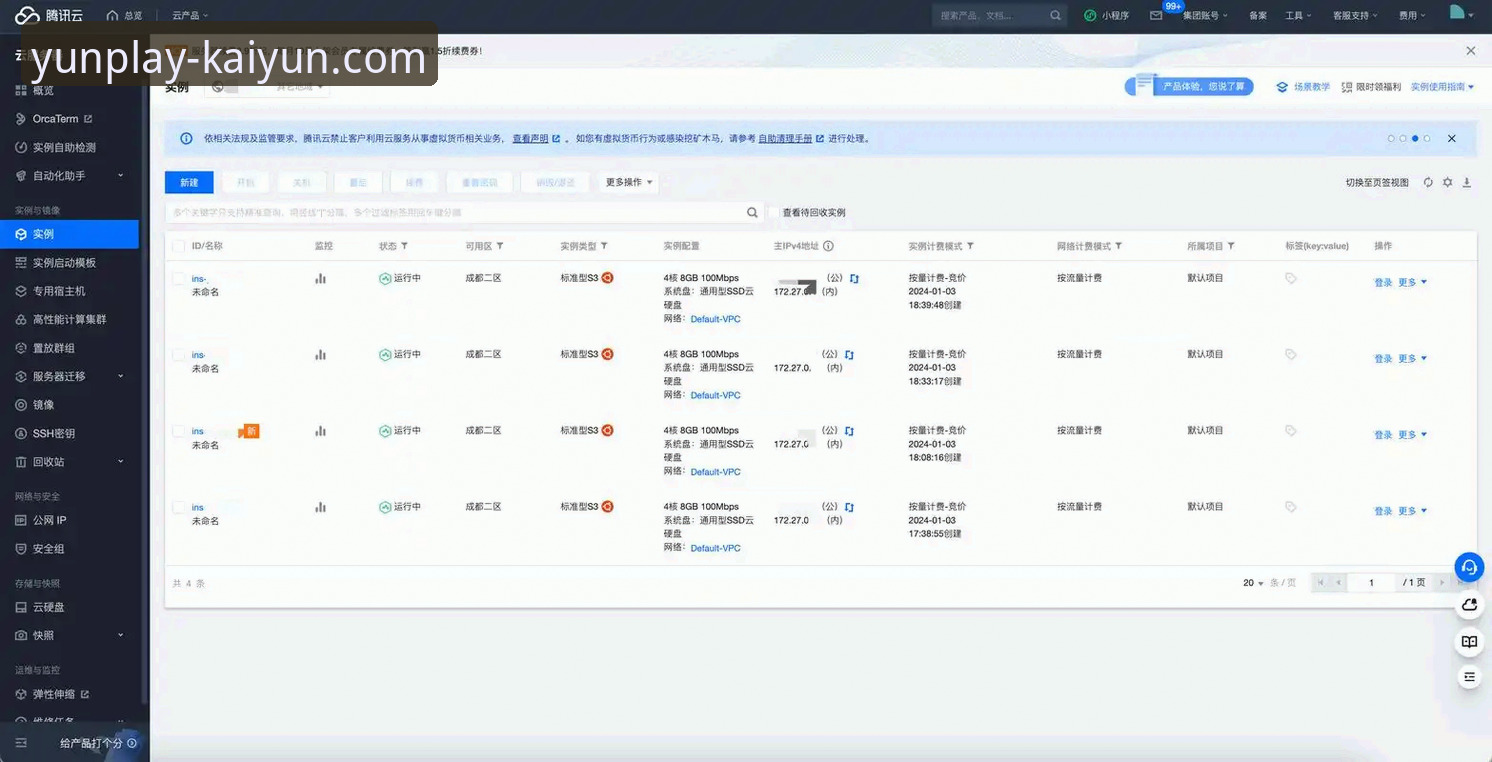The image size is (1492, 762).
Task: Toggle the select-all checkbox in table header
Action: click(x=178, y=246)
